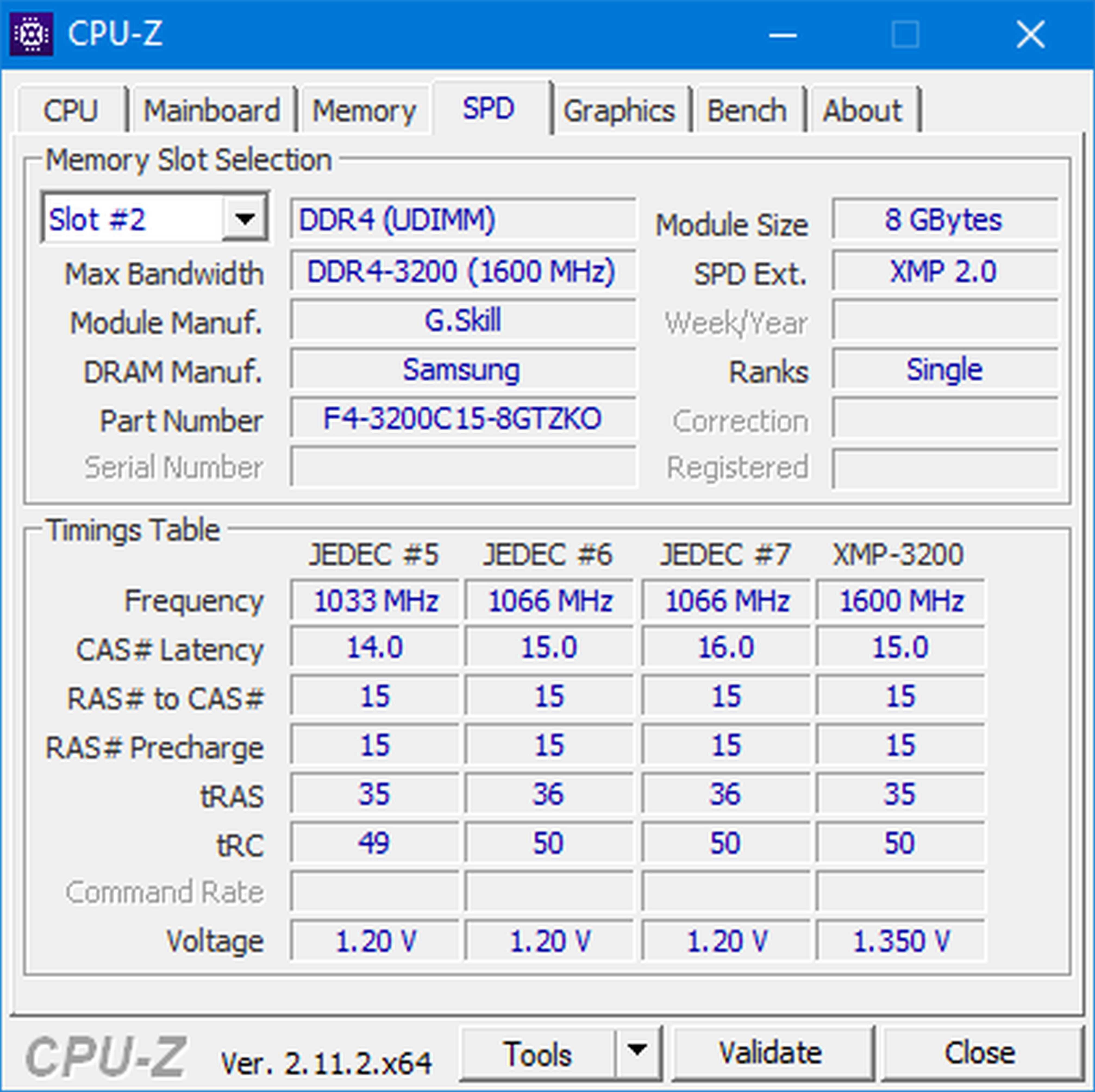Image resolution: width=1095 pixels, height=1092 pixels.
Task: Close the CPU-Z window with the X
Action: (1030, 35)
